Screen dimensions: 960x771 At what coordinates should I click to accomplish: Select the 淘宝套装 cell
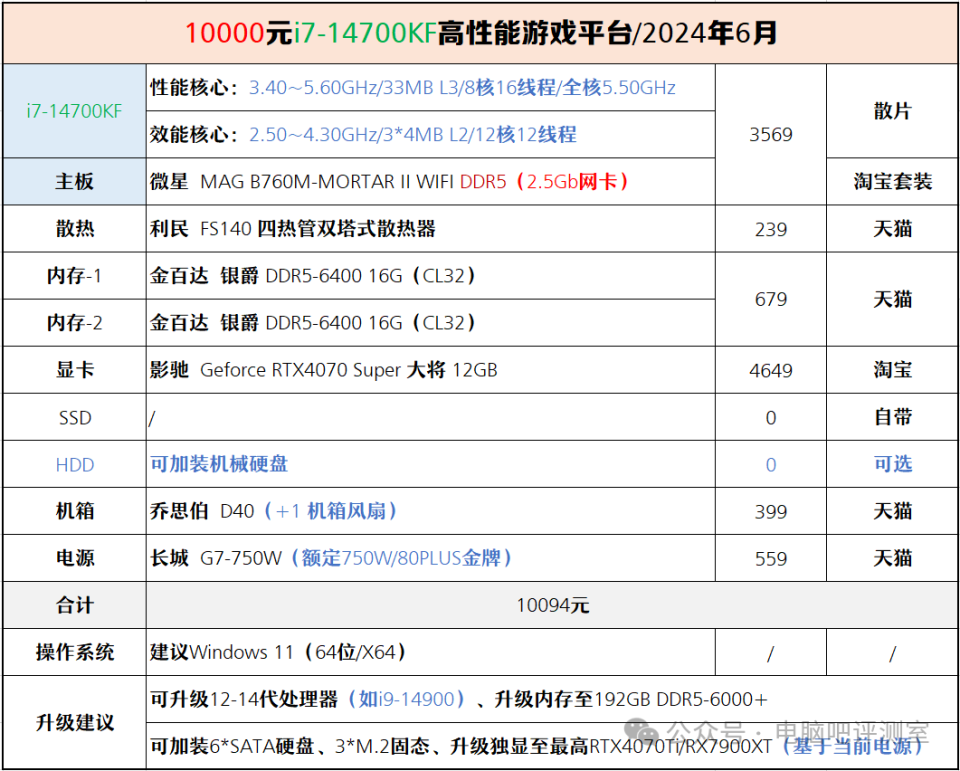[891, 181]
